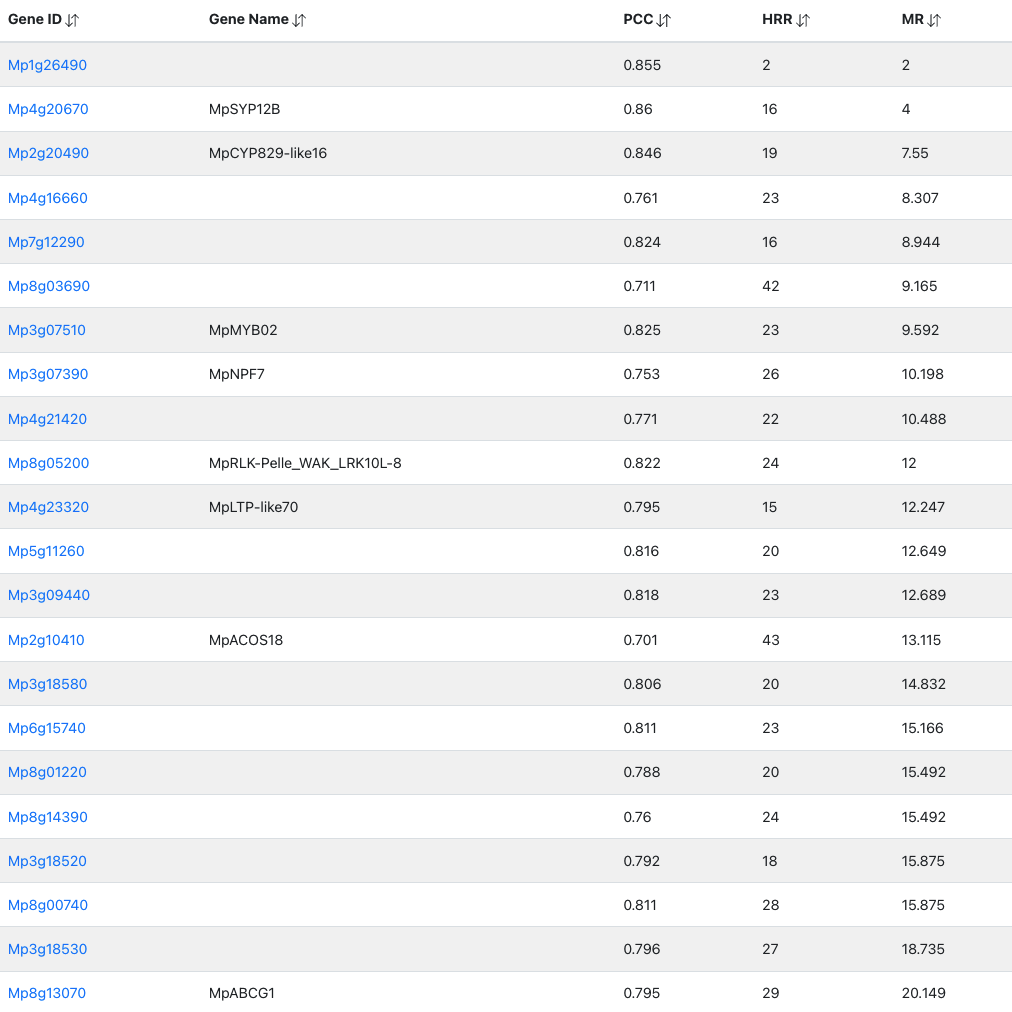Click the Gene Name header label
The height and width of the screenshot is (1012, 1012).
point(248,20)
